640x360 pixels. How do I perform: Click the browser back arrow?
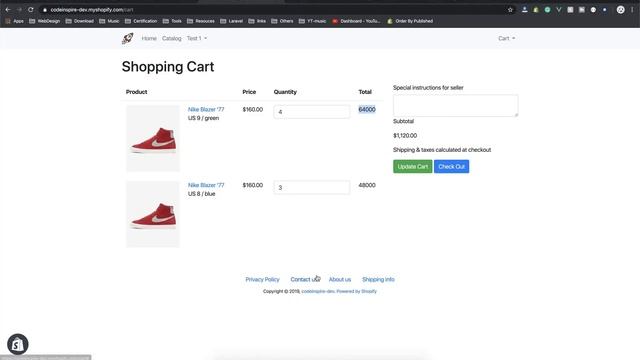(x=8, y=9)
